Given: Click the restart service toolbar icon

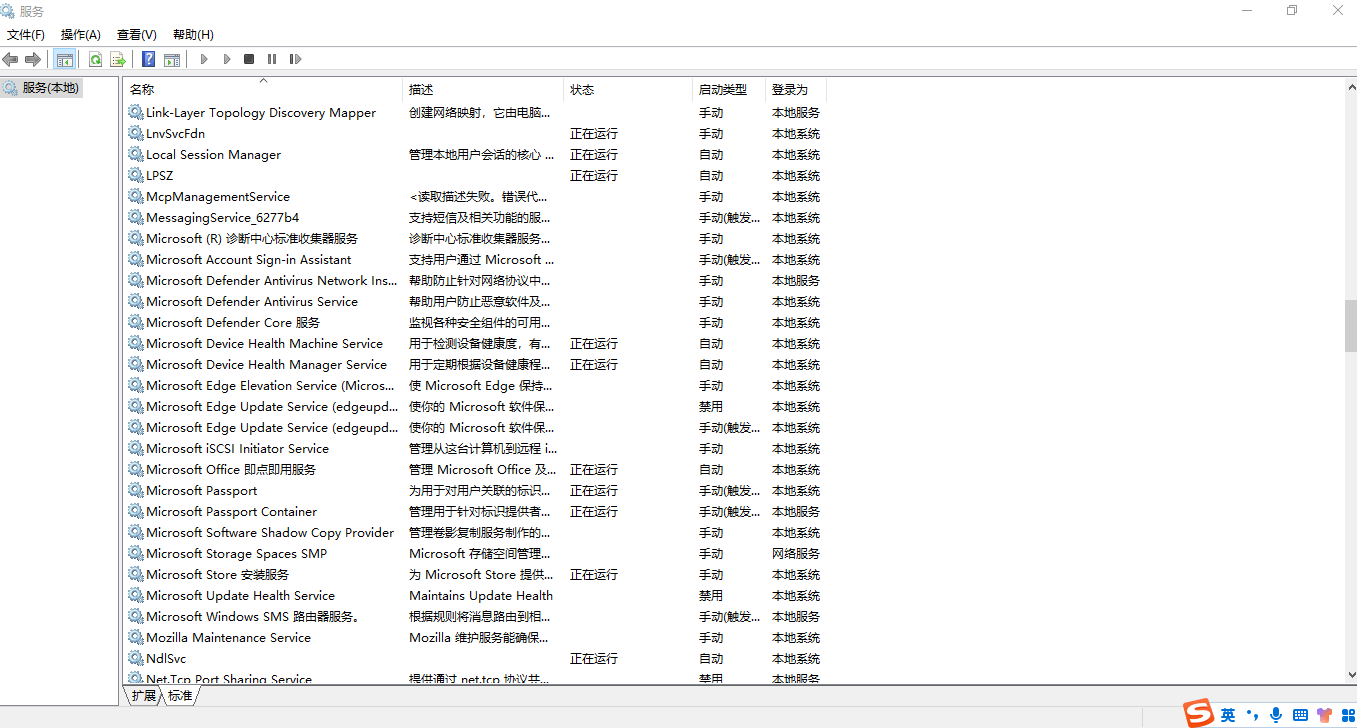Looking at the screenshot, I should coord(295,59).
